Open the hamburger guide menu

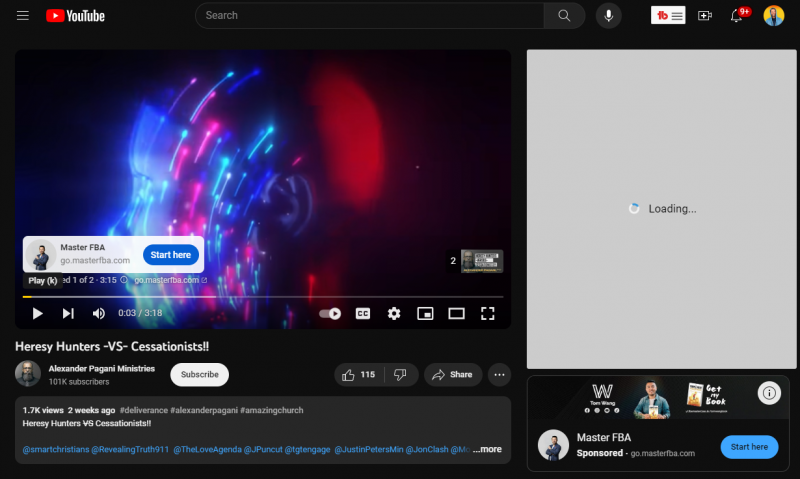tap(23, 16)
